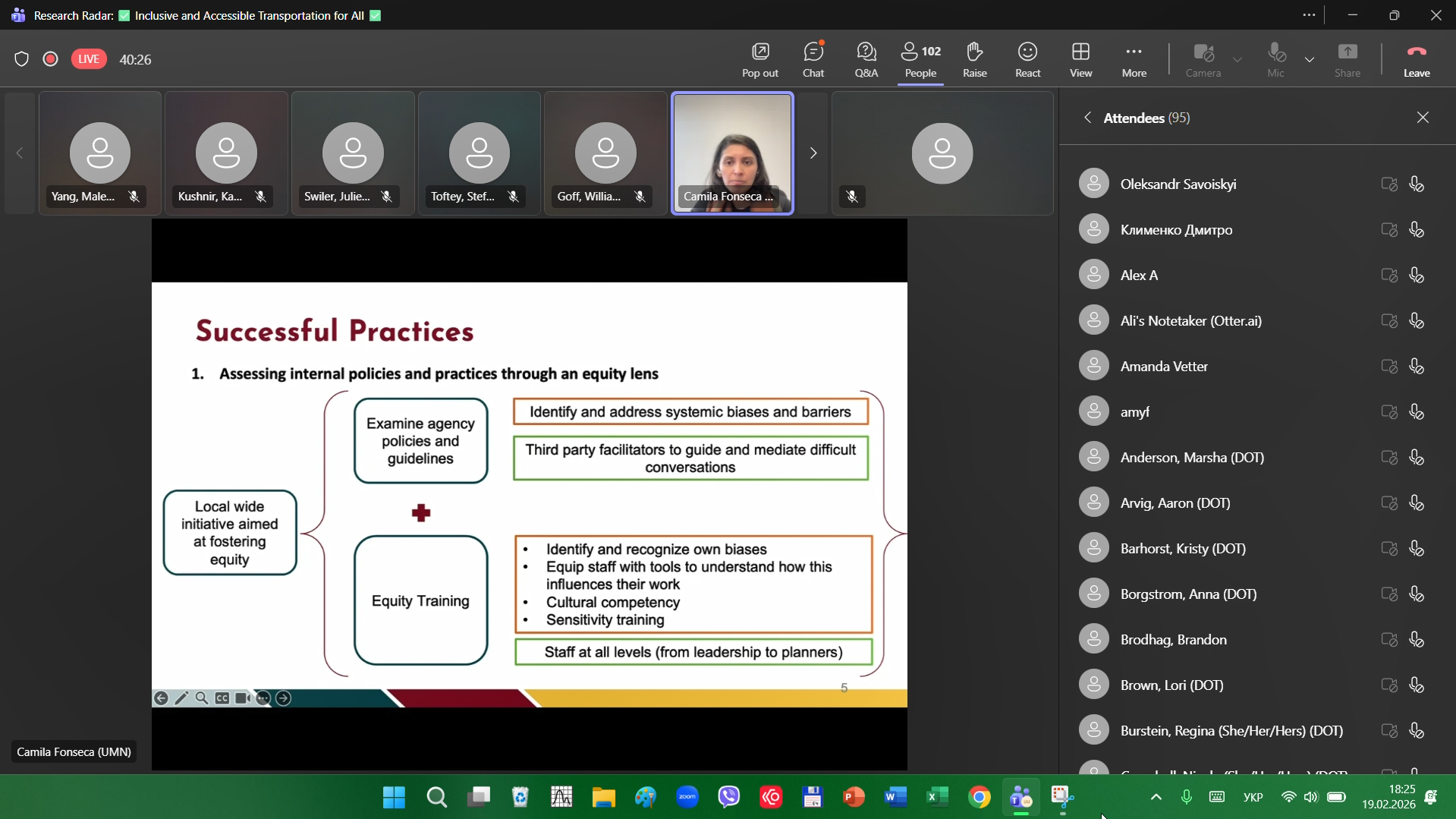Open Google Chrome from the taskbar
Image resolution: width=1456 pixels, height=819 pixels.
click(979, 797)
